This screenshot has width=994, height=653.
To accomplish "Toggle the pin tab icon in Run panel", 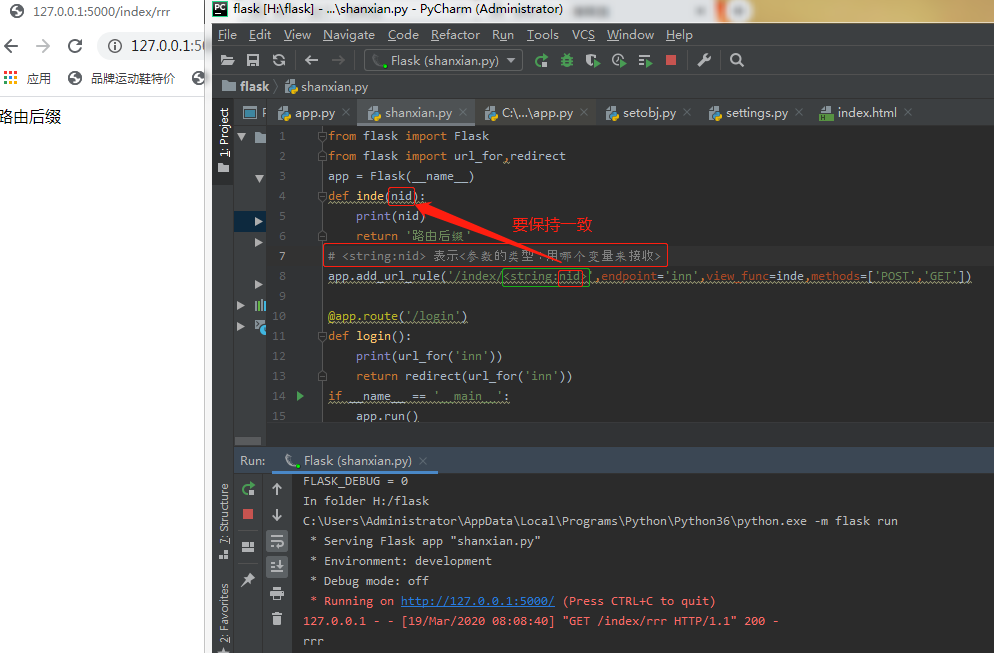I will click(248, 579).
